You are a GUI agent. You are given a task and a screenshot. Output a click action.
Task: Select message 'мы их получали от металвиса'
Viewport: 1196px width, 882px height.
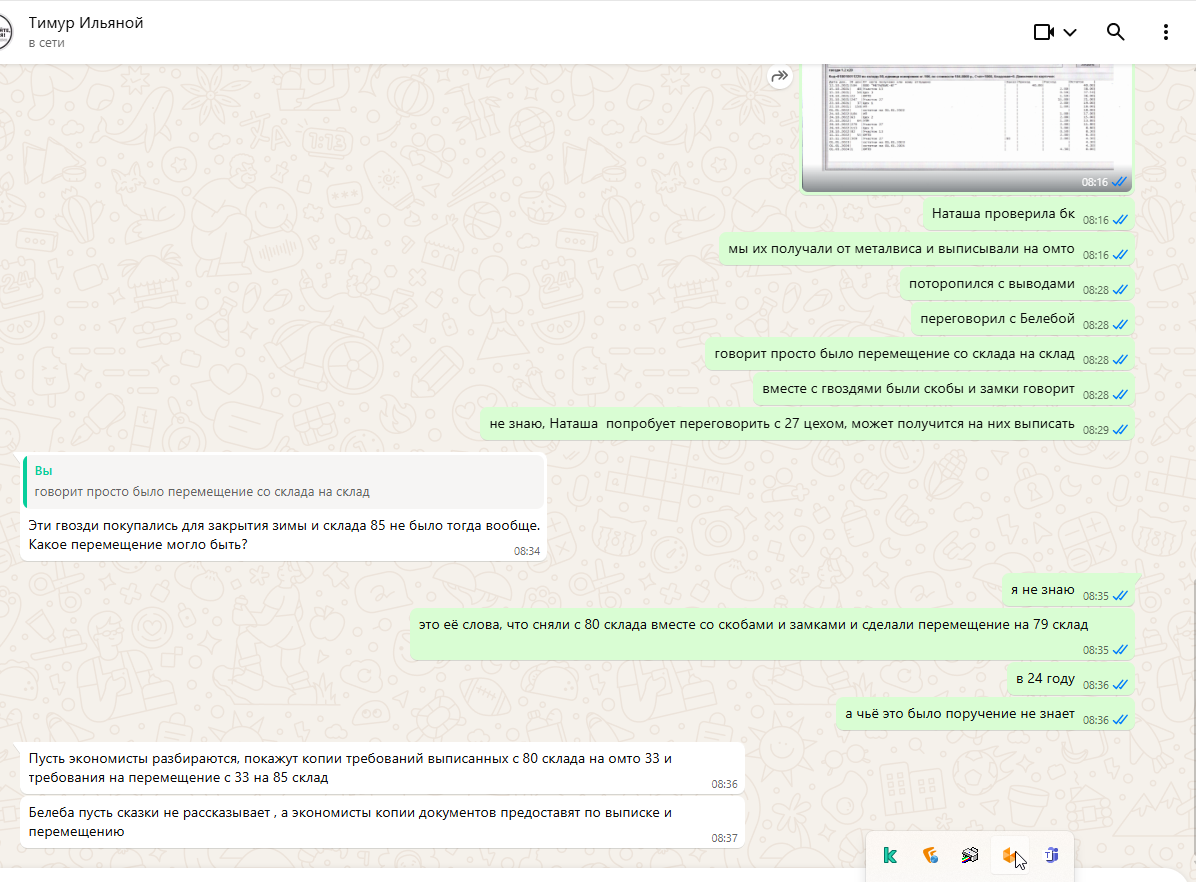click(x=926, y=249)
